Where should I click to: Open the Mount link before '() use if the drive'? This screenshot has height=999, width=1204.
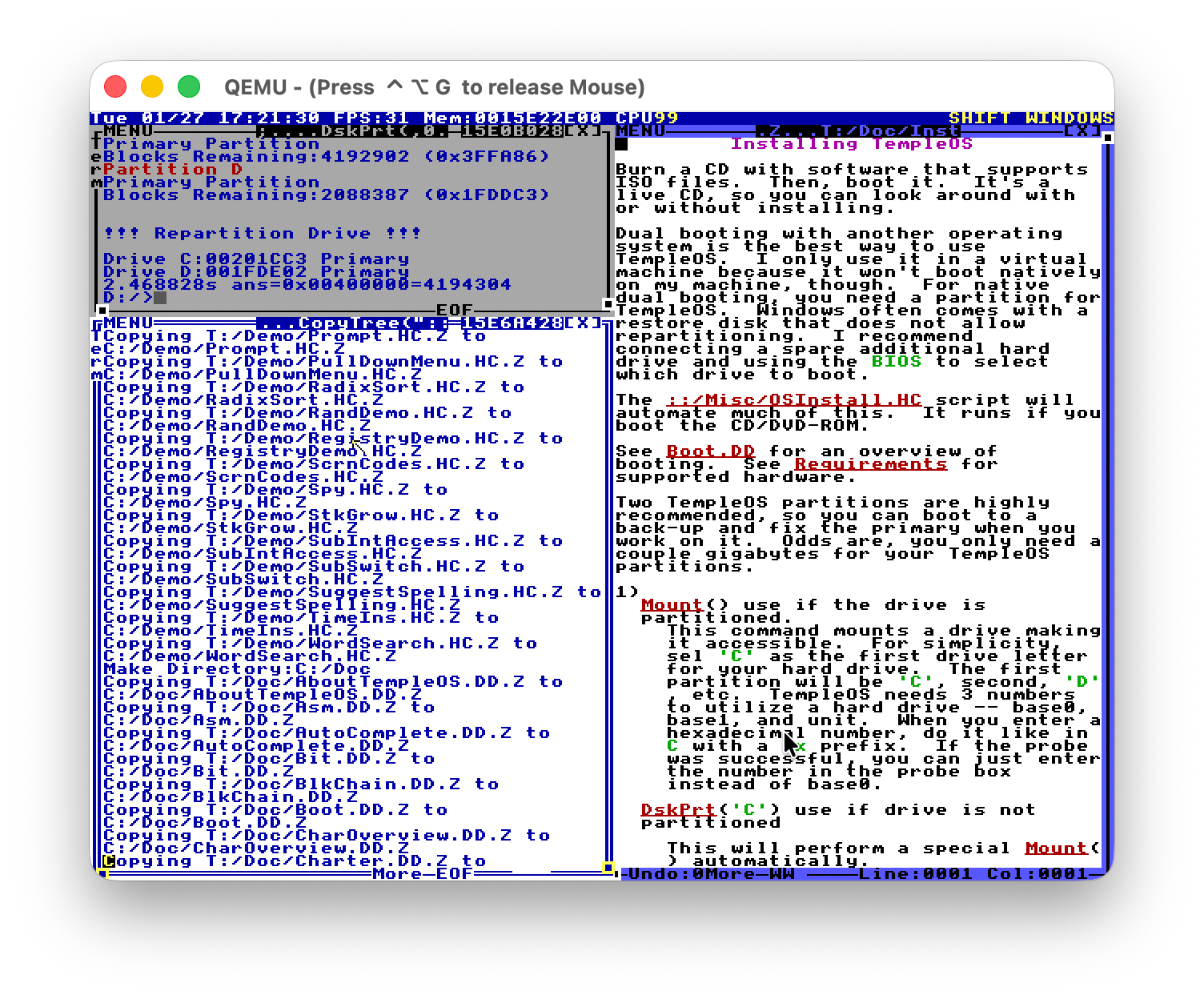pyautogui.click(x=672, y=604)
